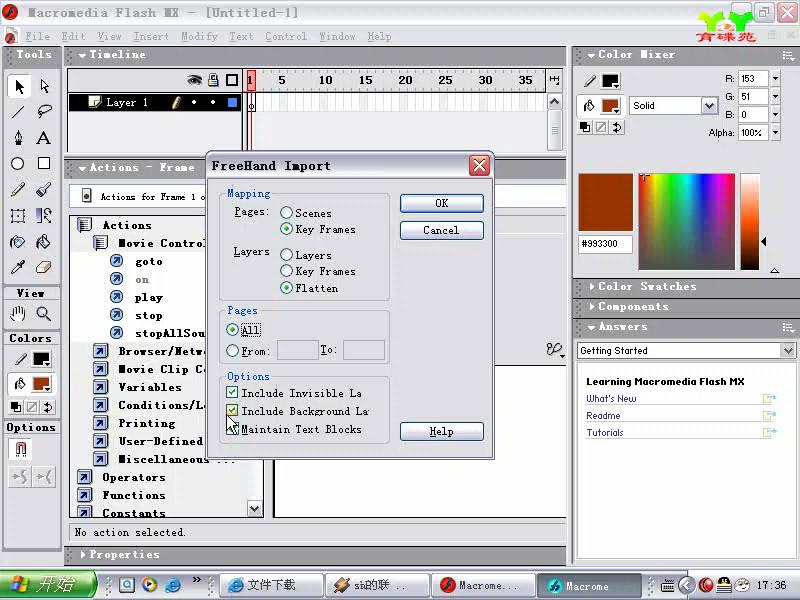Select the Oval tool
The width and height of the screenshot is (800, 600).
(x=18, y=164)
